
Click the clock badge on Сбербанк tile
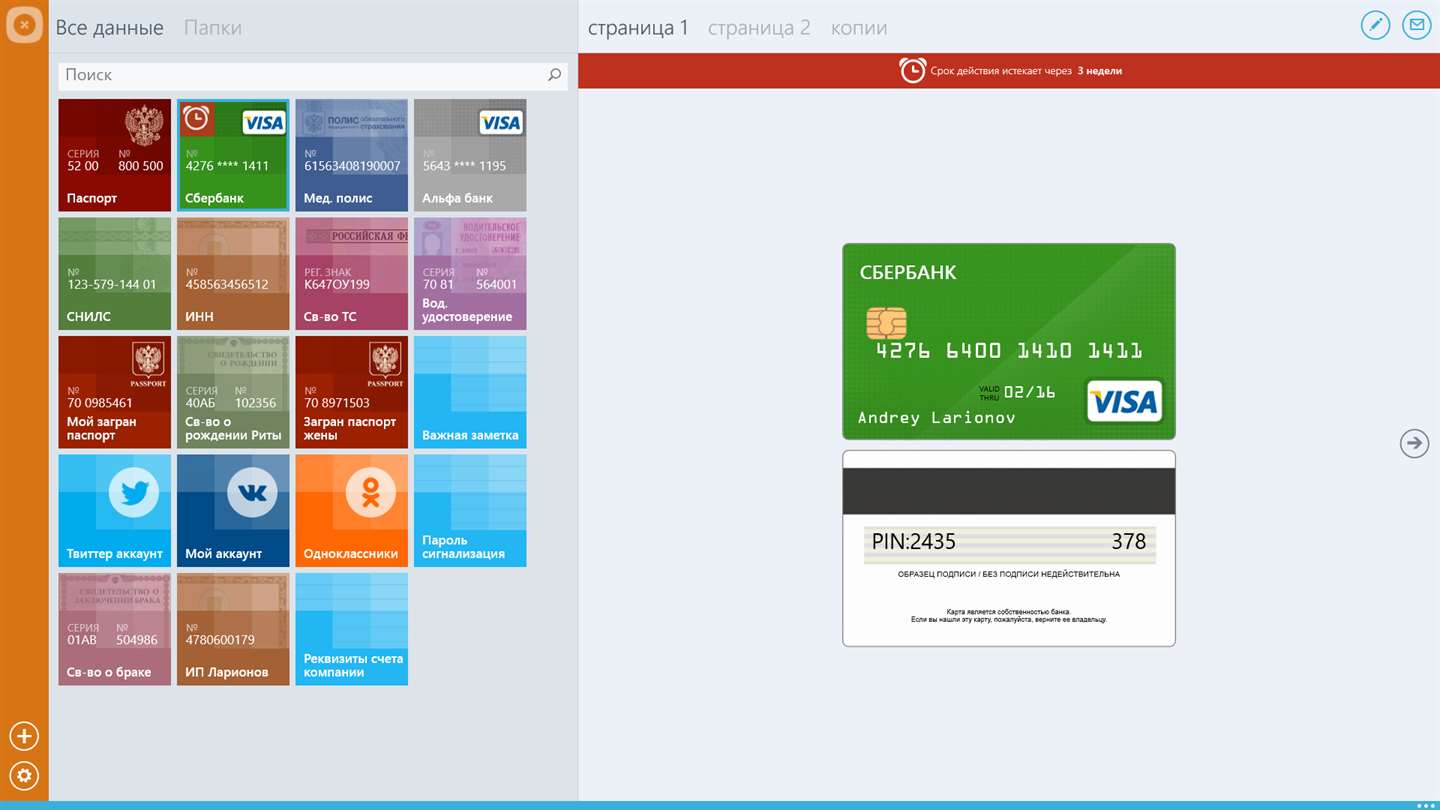point(196,118)
